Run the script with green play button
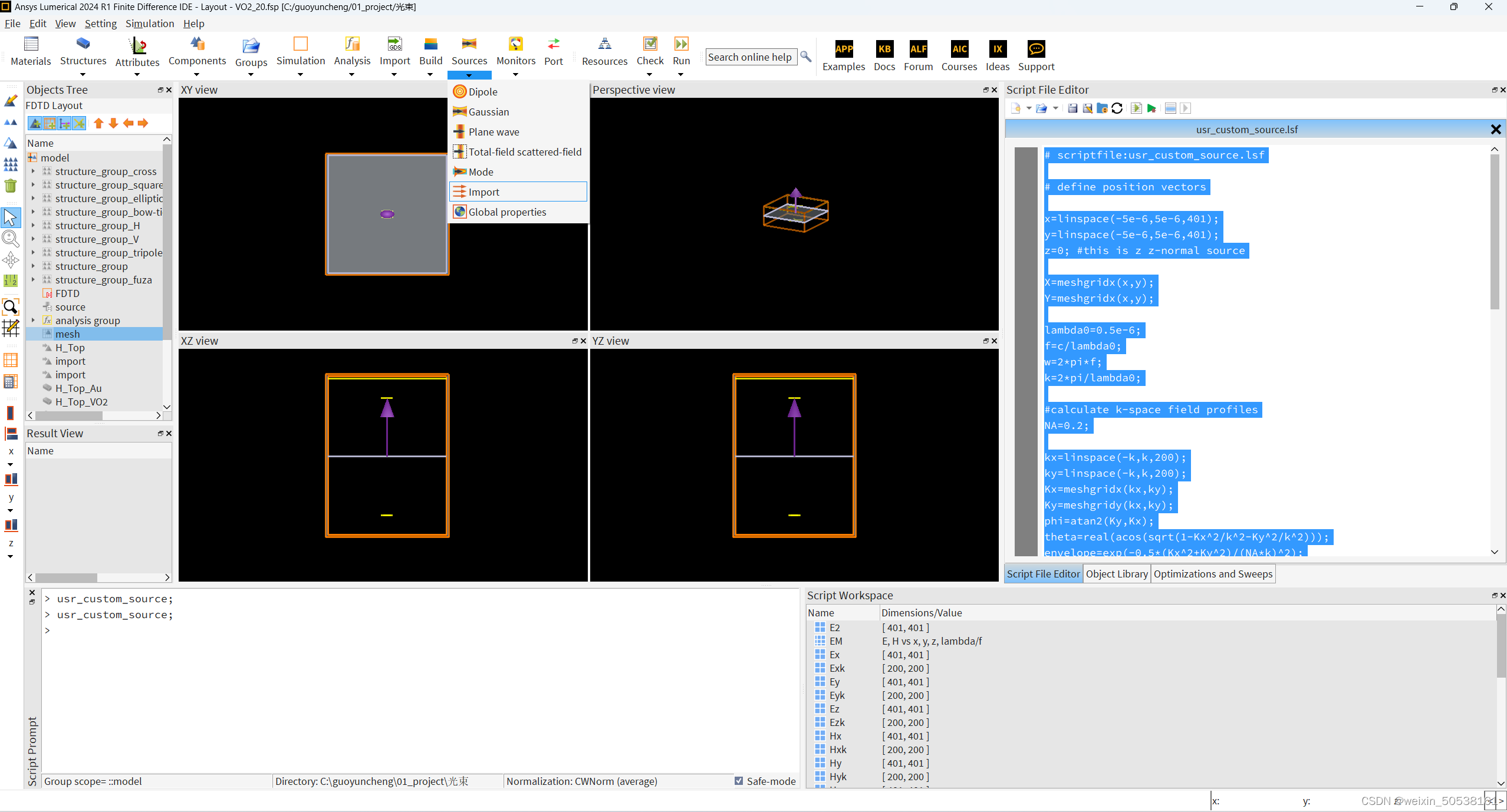This screenshot has width=1507, height=812. [1151, 108]
